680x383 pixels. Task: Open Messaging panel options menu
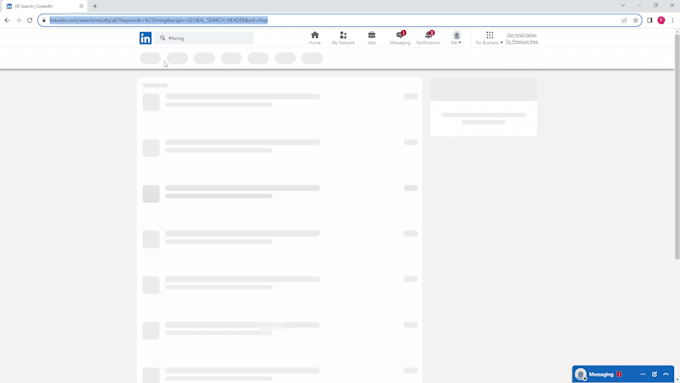point(643,374)
